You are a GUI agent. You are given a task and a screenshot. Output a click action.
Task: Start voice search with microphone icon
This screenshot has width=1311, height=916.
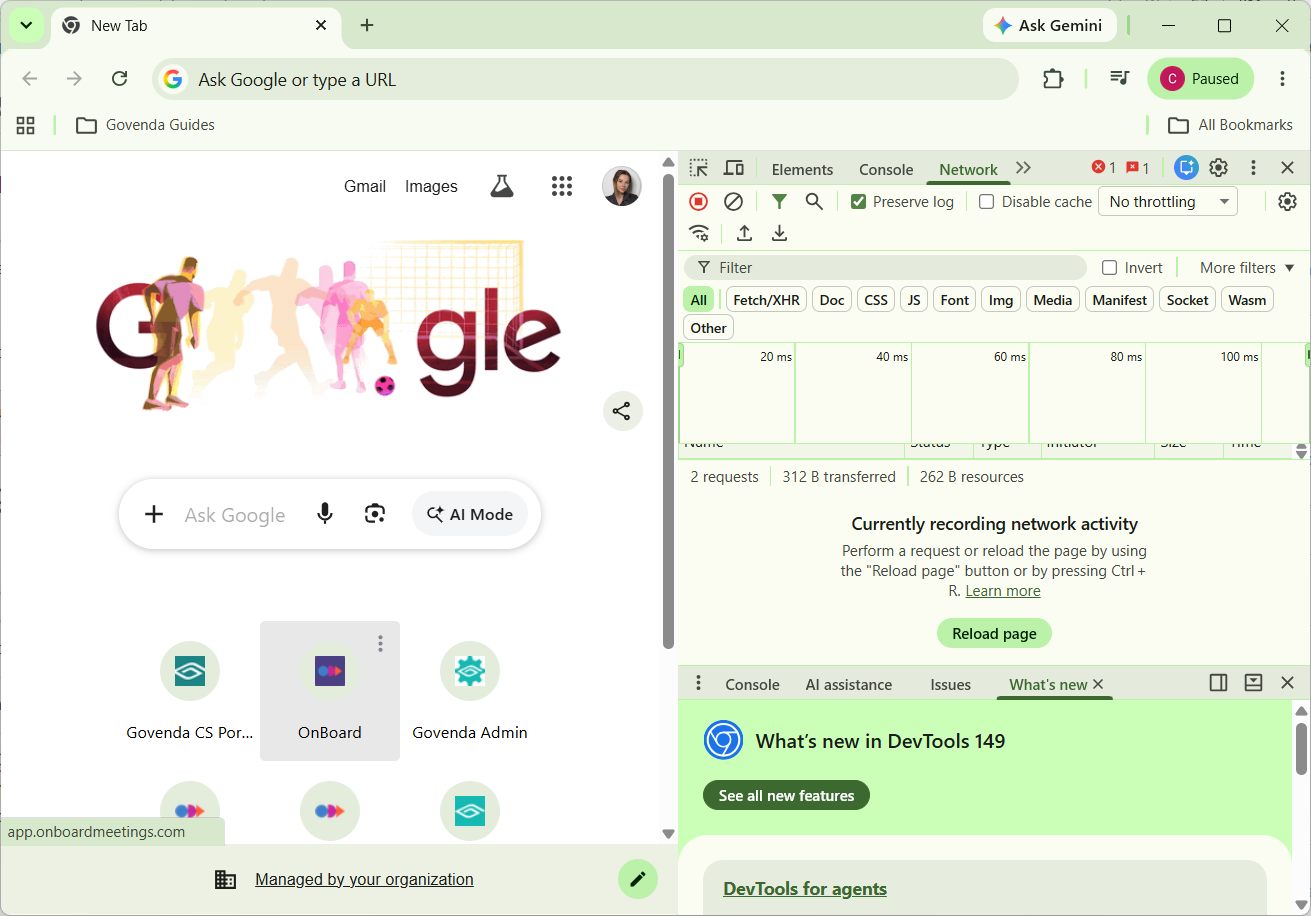click(x=325, y=514)
